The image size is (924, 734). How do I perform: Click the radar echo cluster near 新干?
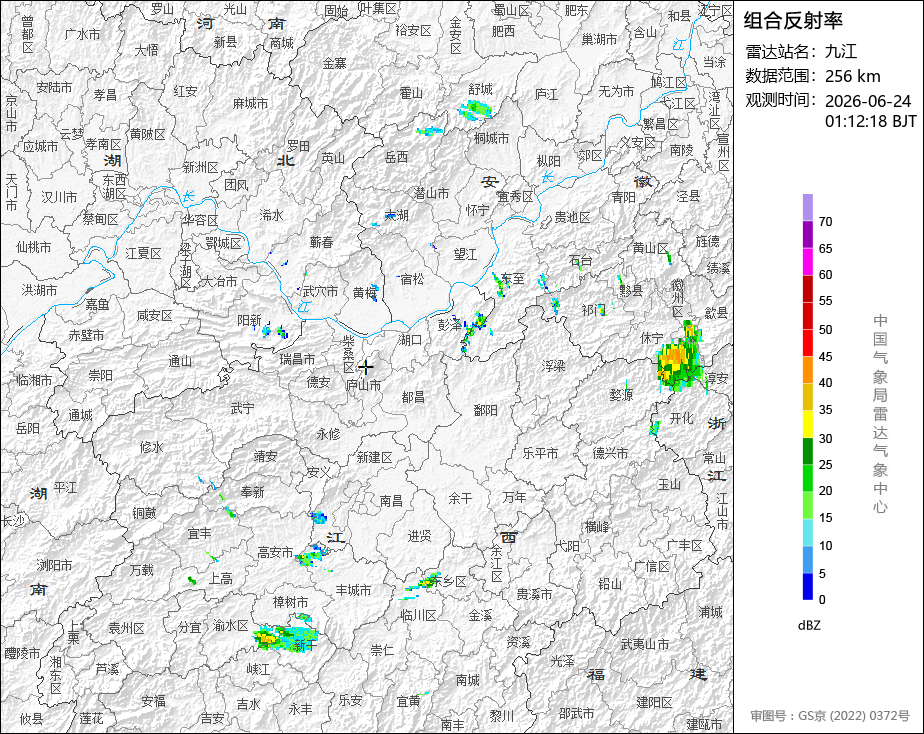click(x=285, y=638)
